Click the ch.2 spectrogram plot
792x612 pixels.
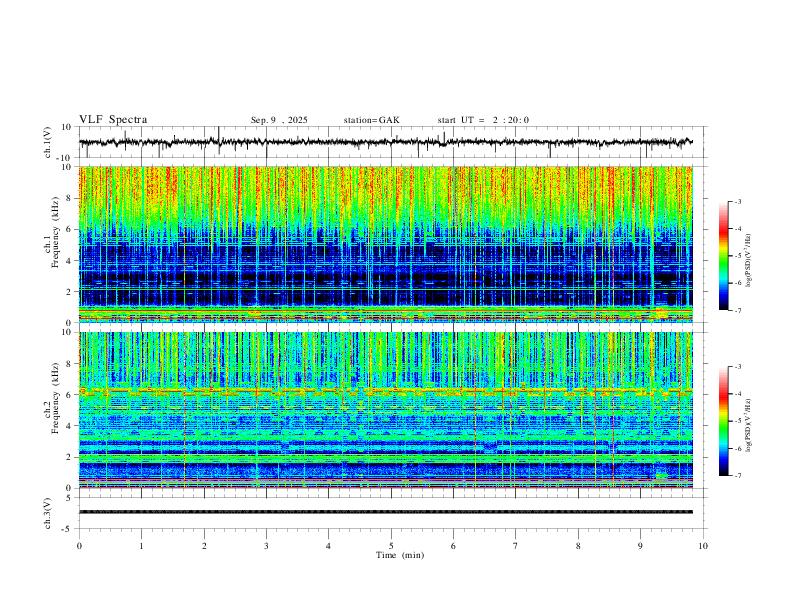click(386, 410)
